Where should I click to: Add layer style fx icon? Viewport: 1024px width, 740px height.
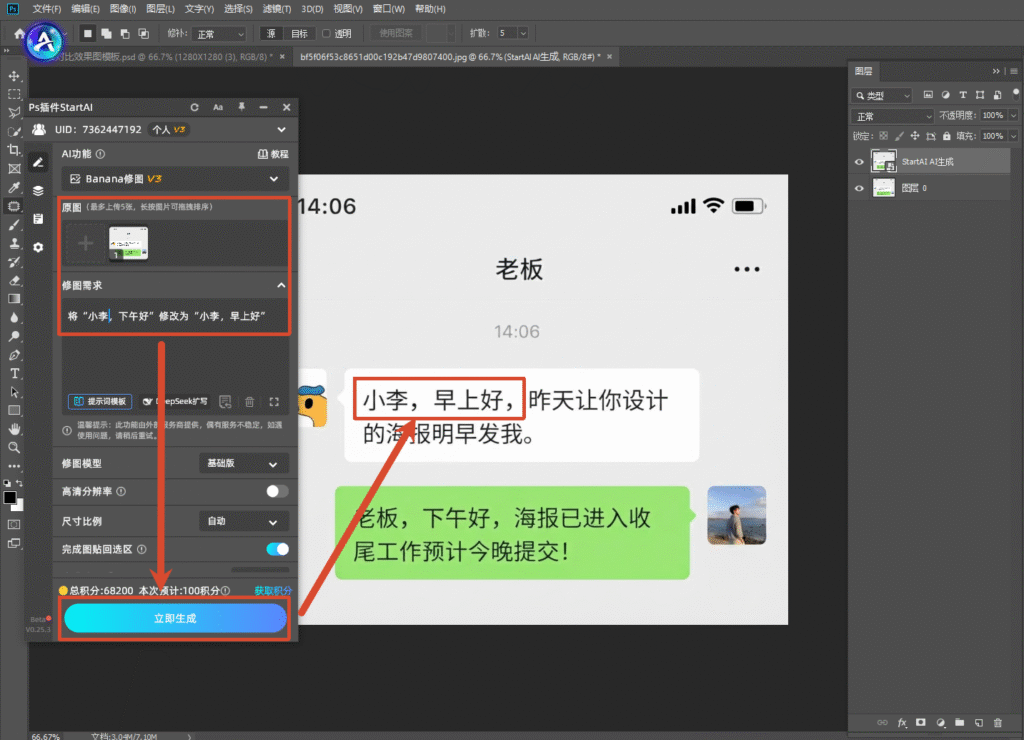click(902, 722)
